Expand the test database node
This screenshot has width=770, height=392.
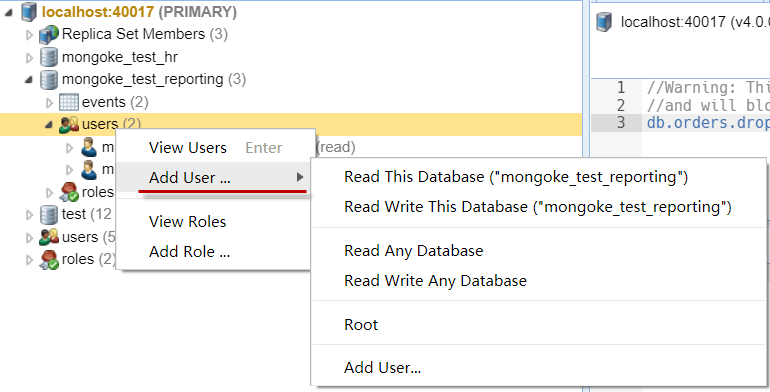click(29, 215)
